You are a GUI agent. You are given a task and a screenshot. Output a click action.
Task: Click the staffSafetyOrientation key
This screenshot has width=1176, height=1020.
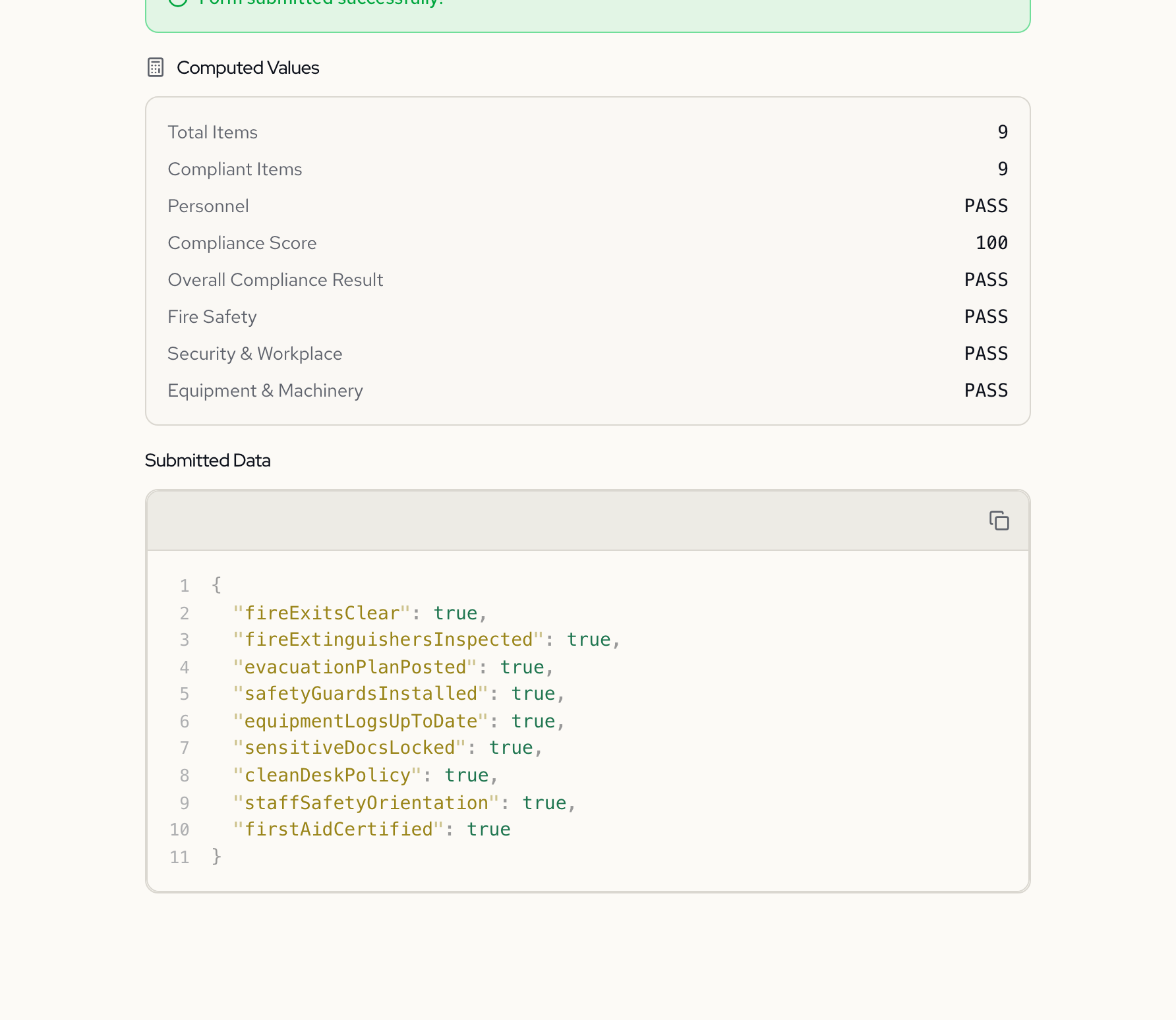coord(366,803)
